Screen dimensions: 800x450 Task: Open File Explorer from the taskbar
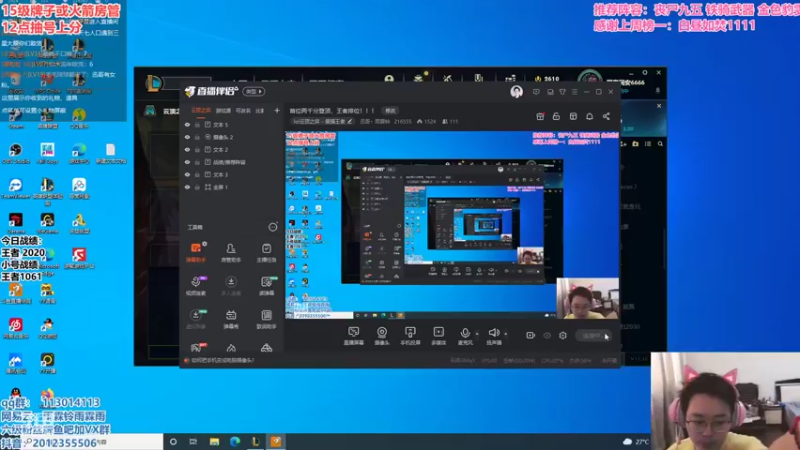[214, 441]
